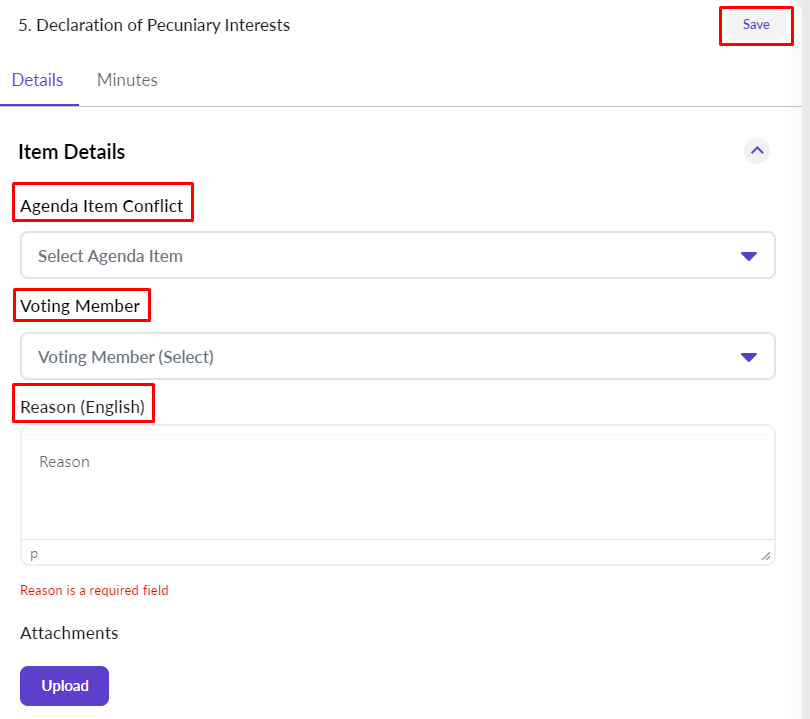810x719 pixels.
Task: Click the 'Reason is a required field' error
Action: pyautogui.click(x=94, y=590)
